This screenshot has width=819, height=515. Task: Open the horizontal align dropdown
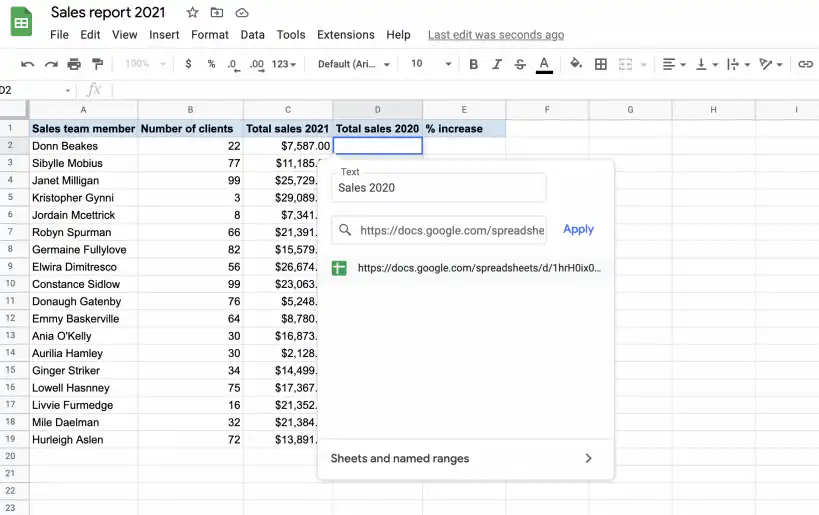click(674, 64)
